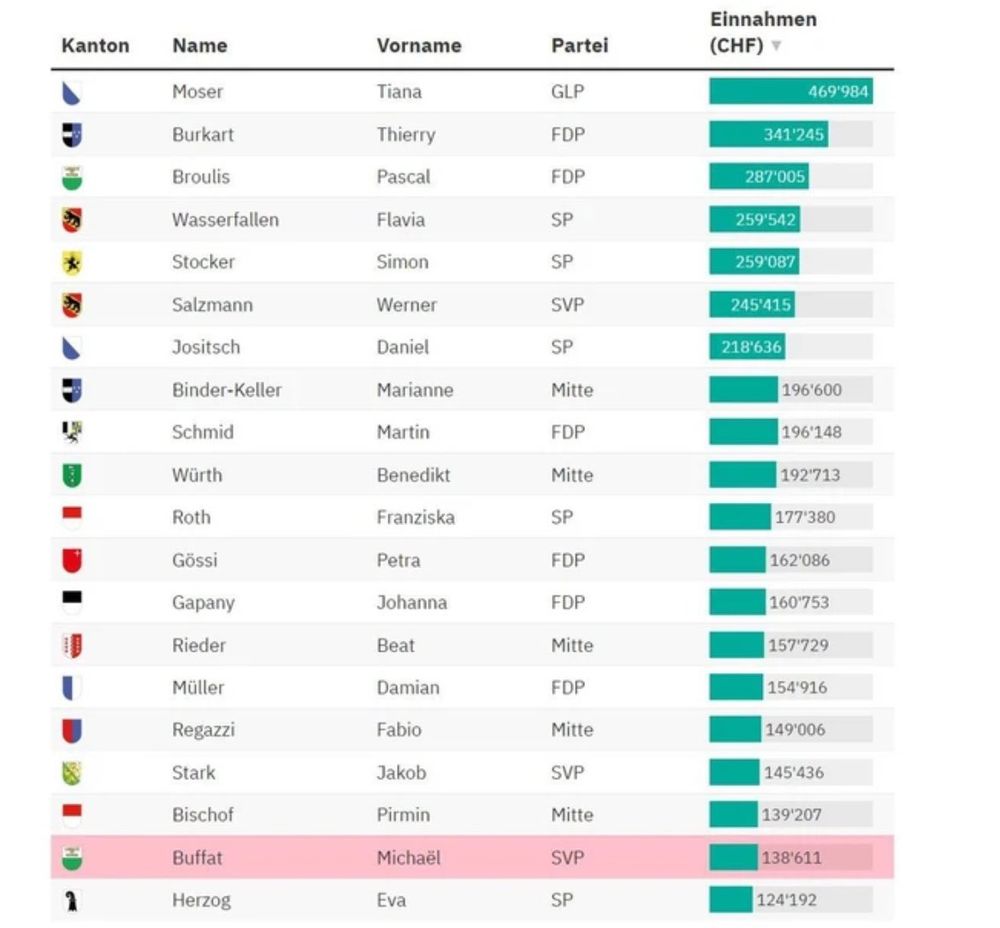Viewport: 1000px width, 928px height.
Task: Click Aargau crest next to Burkart
Action: tap(72, 135)
